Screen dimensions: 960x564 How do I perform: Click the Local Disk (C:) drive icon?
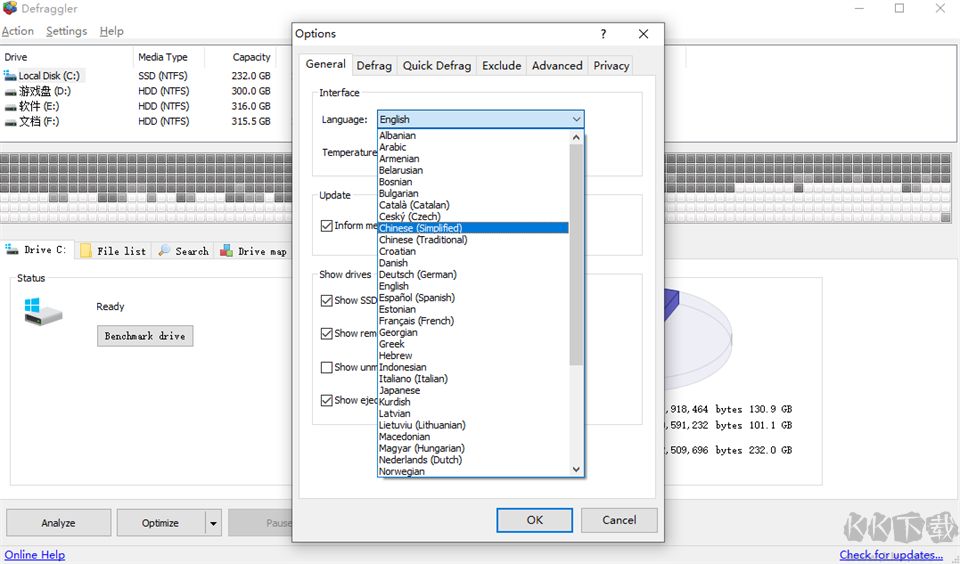(x=10, y=76)
